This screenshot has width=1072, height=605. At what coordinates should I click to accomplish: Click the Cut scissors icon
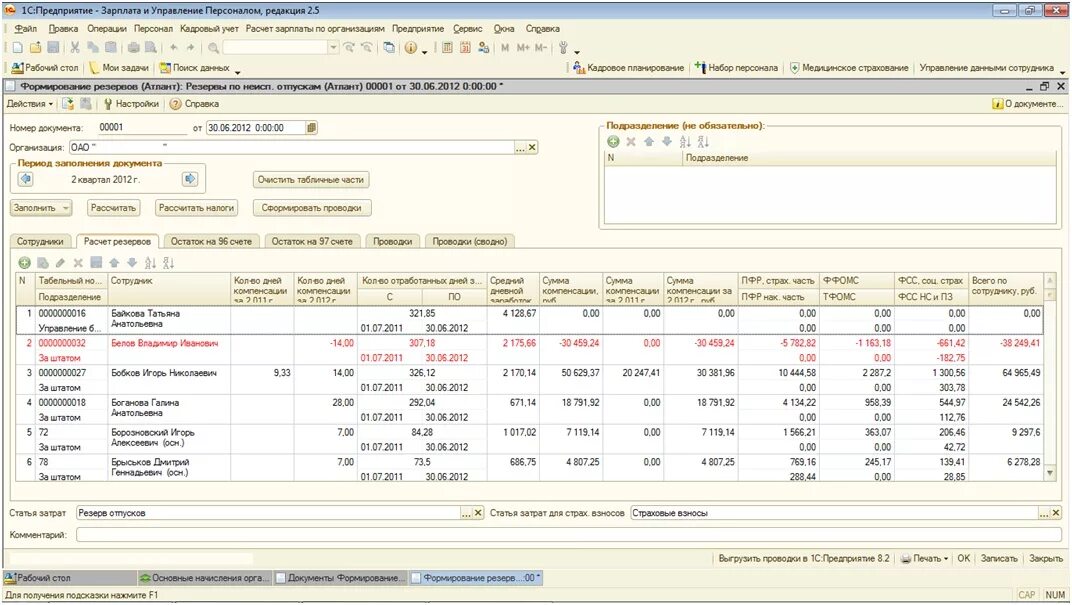(75, 48)
